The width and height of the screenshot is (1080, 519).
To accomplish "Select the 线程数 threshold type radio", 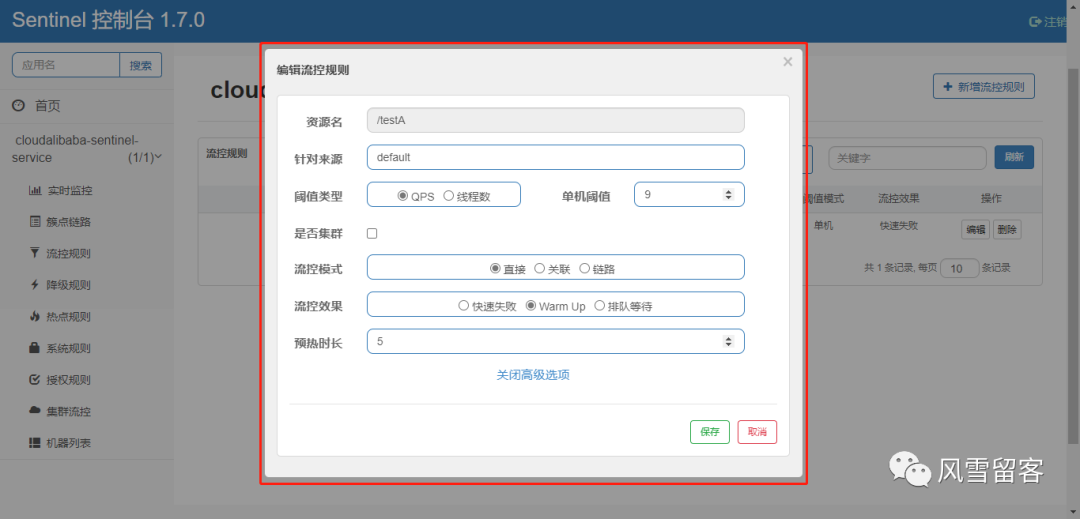I will click(448, 195).
